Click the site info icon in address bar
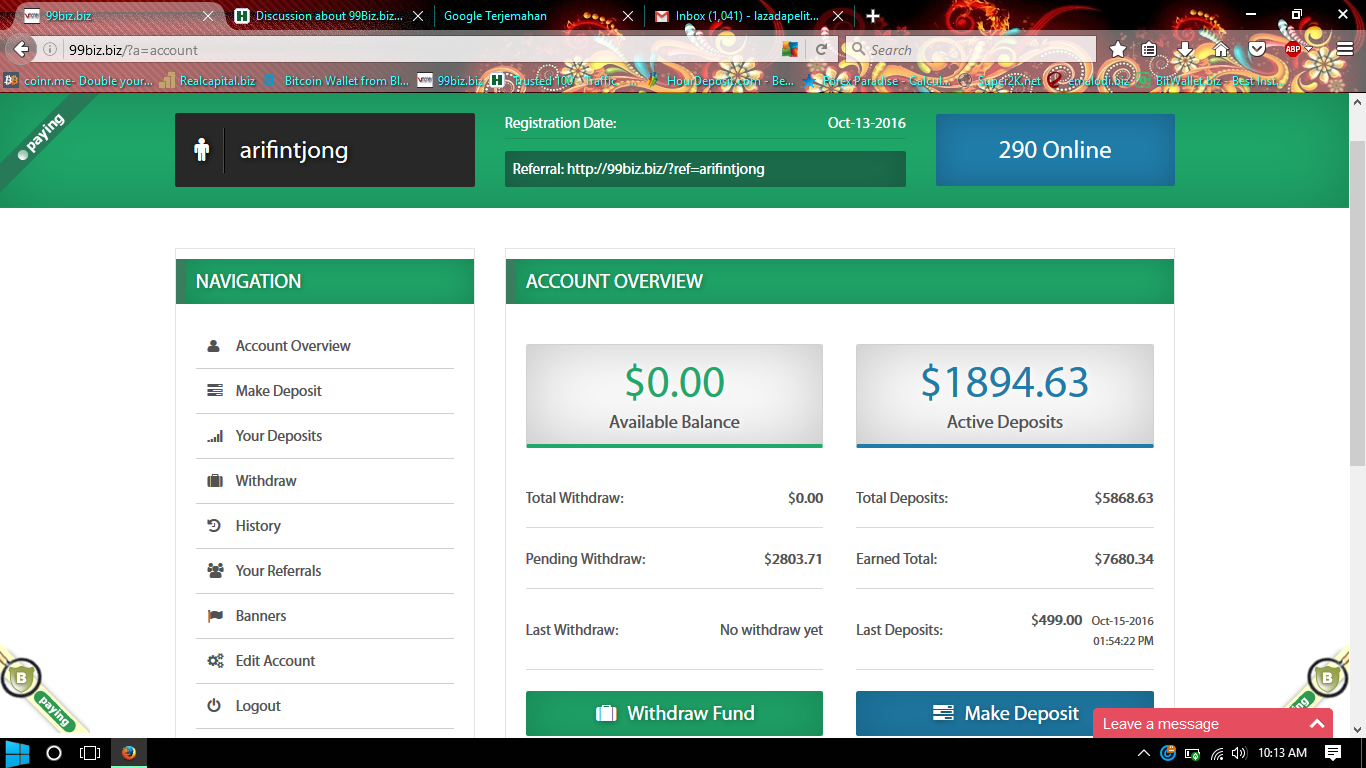The height and width of the screenshot is (768, 1366). coord(50,49)
